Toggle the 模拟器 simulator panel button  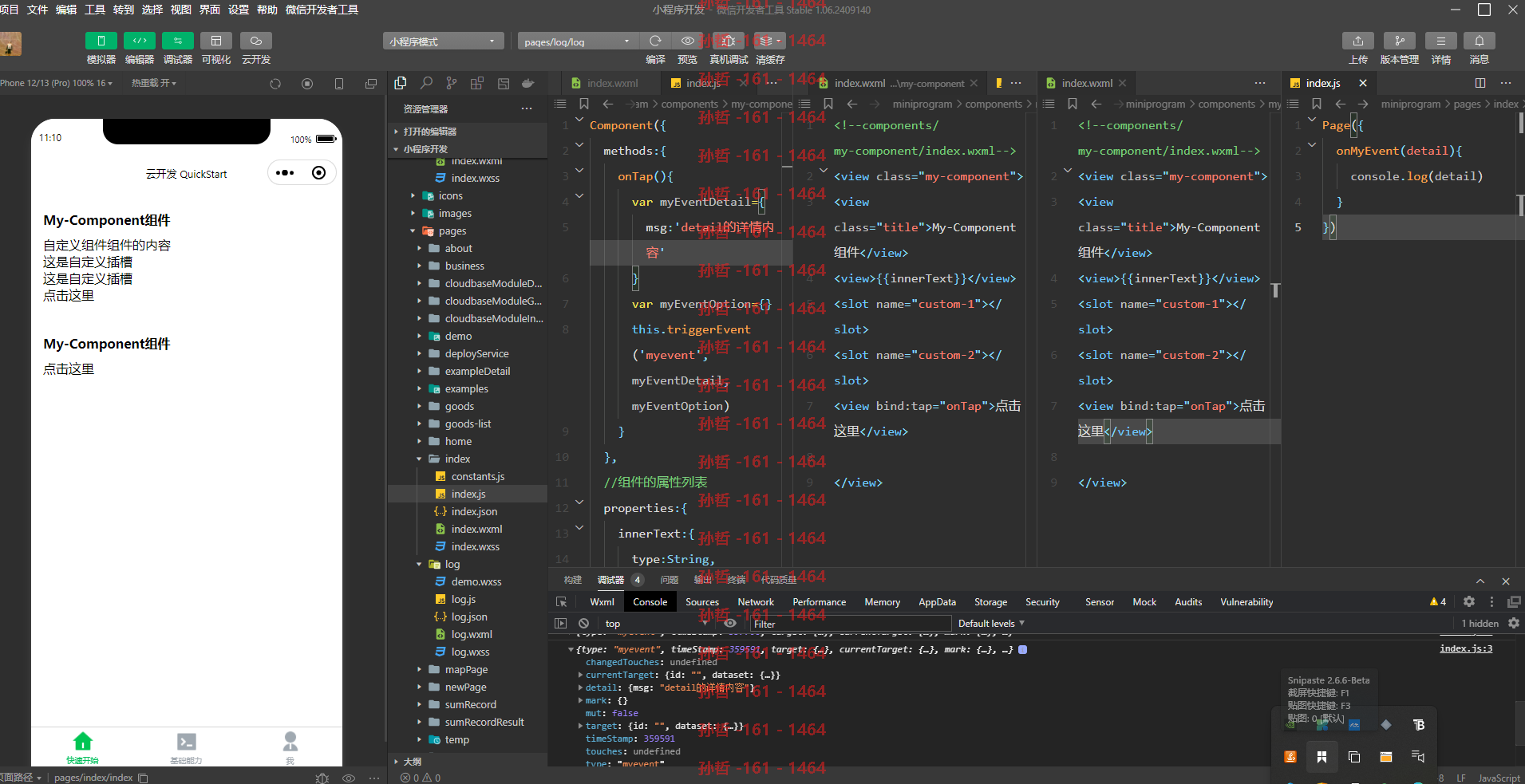(x=101, y=41)
